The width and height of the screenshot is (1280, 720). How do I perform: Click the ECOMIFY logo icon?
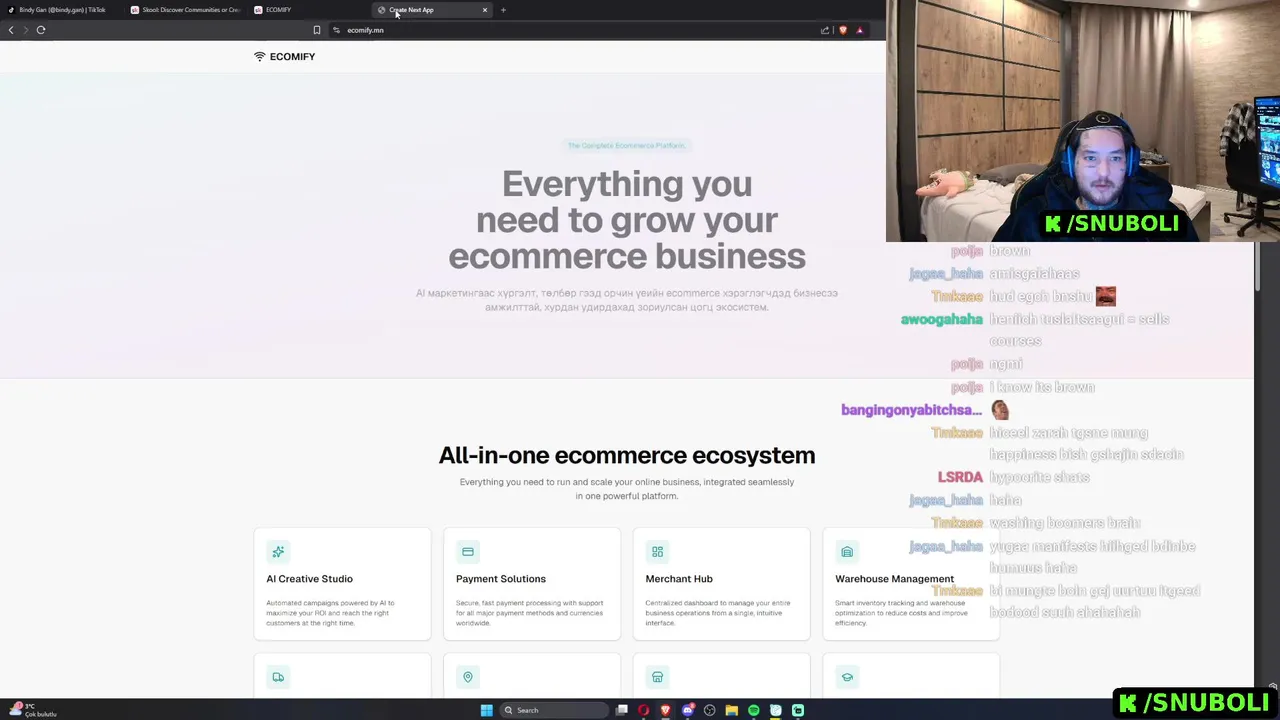click(260, 57)
